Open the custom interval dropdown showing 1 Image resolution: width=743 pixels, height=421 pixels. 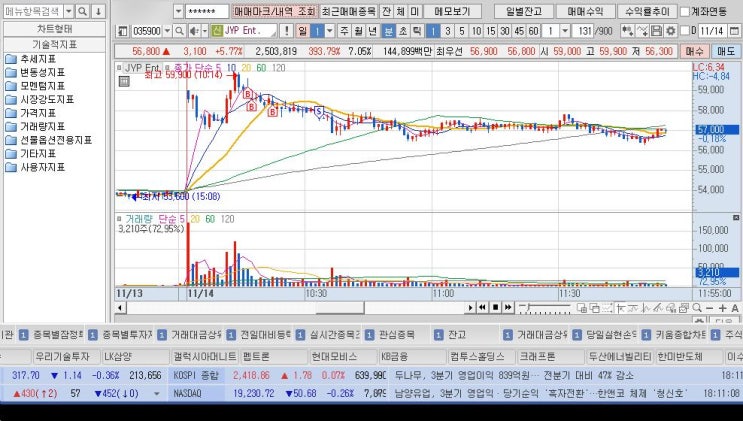tap(565, 31)
